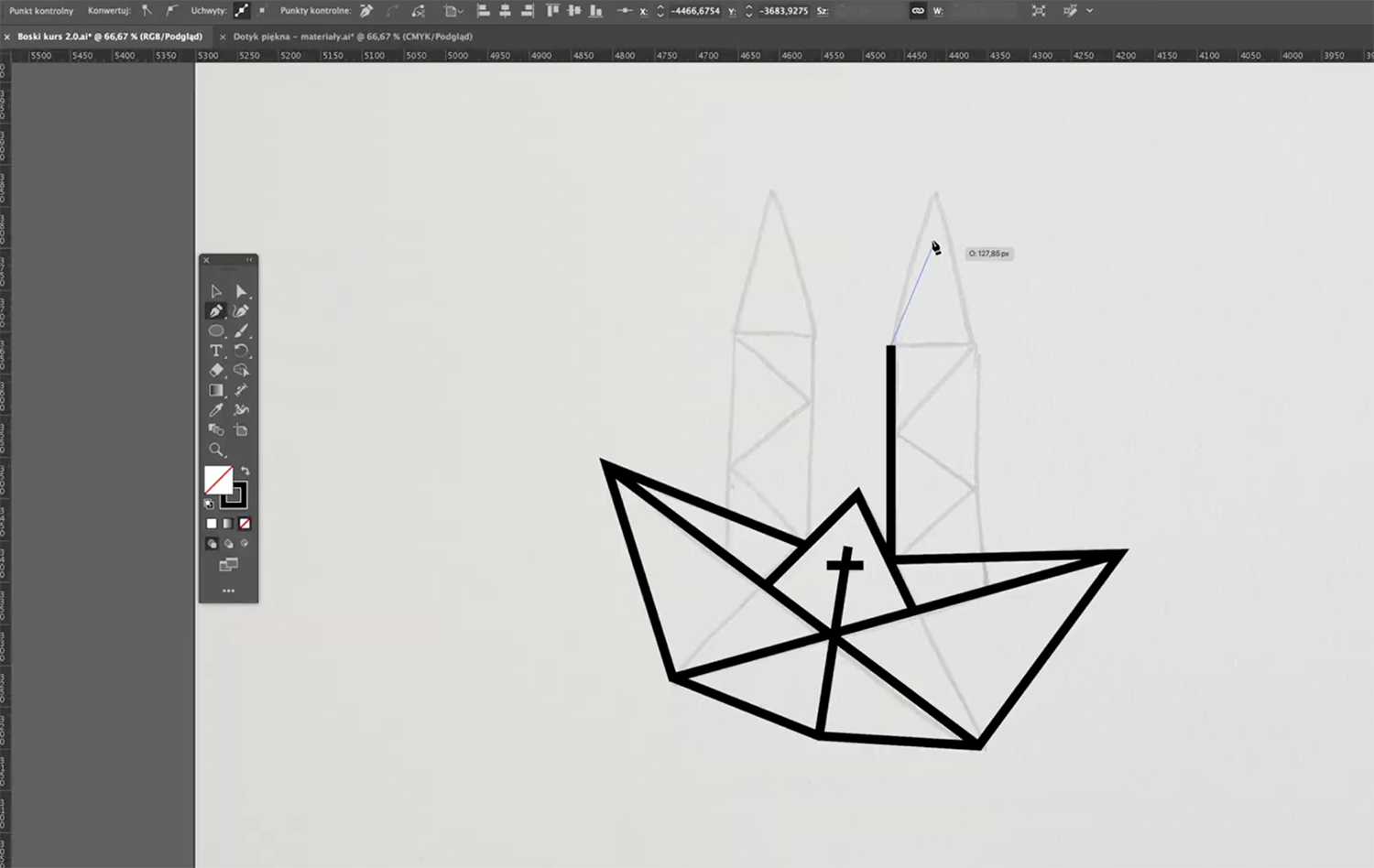Choose the Type tool
The height and width of the screenshot is (868, 1374).
(216, 351)
